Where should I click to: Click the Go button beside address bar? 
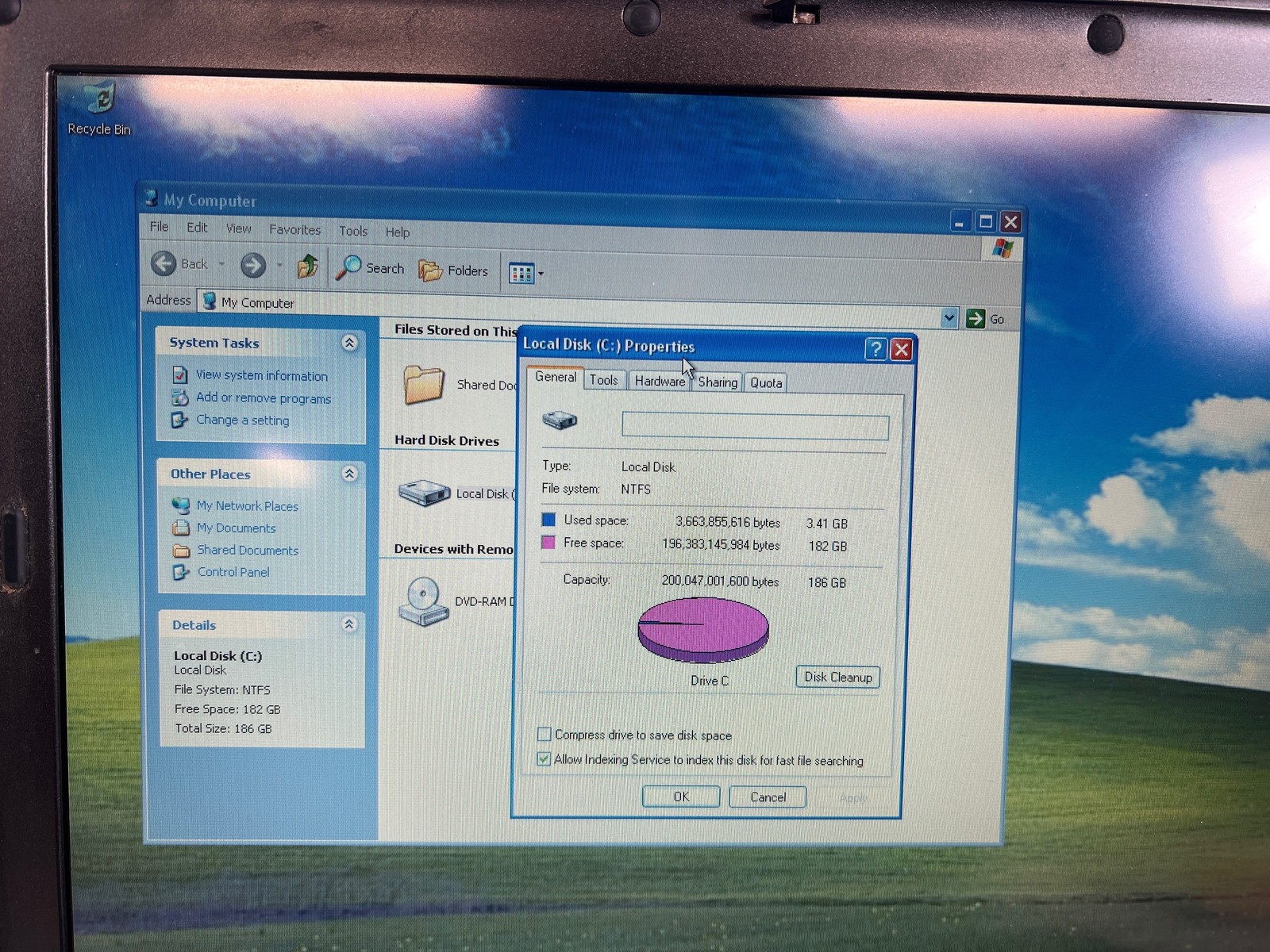986,319
